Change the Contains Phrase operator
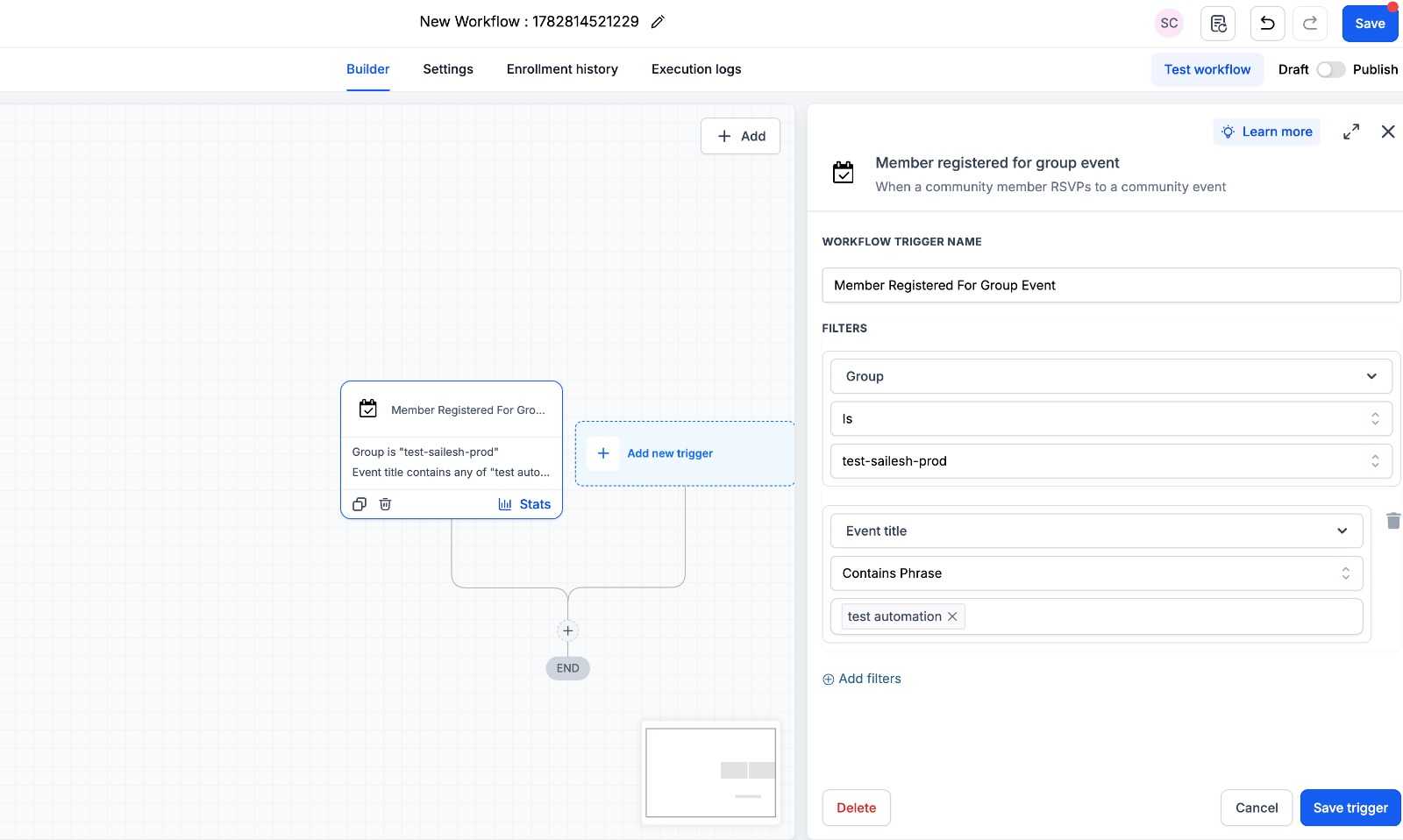This screenshot has width=1403, height=840. [1096, 573]
